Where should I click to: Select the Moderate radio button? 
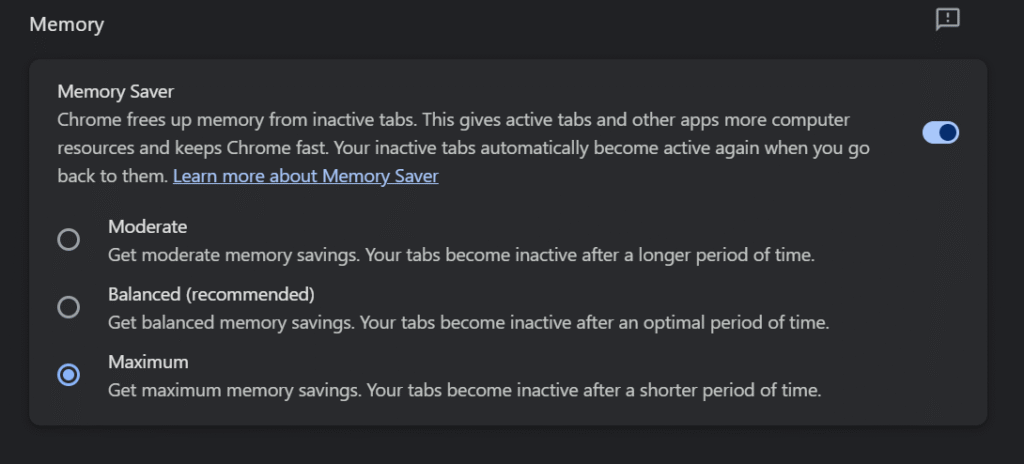[x=68, y=240]
